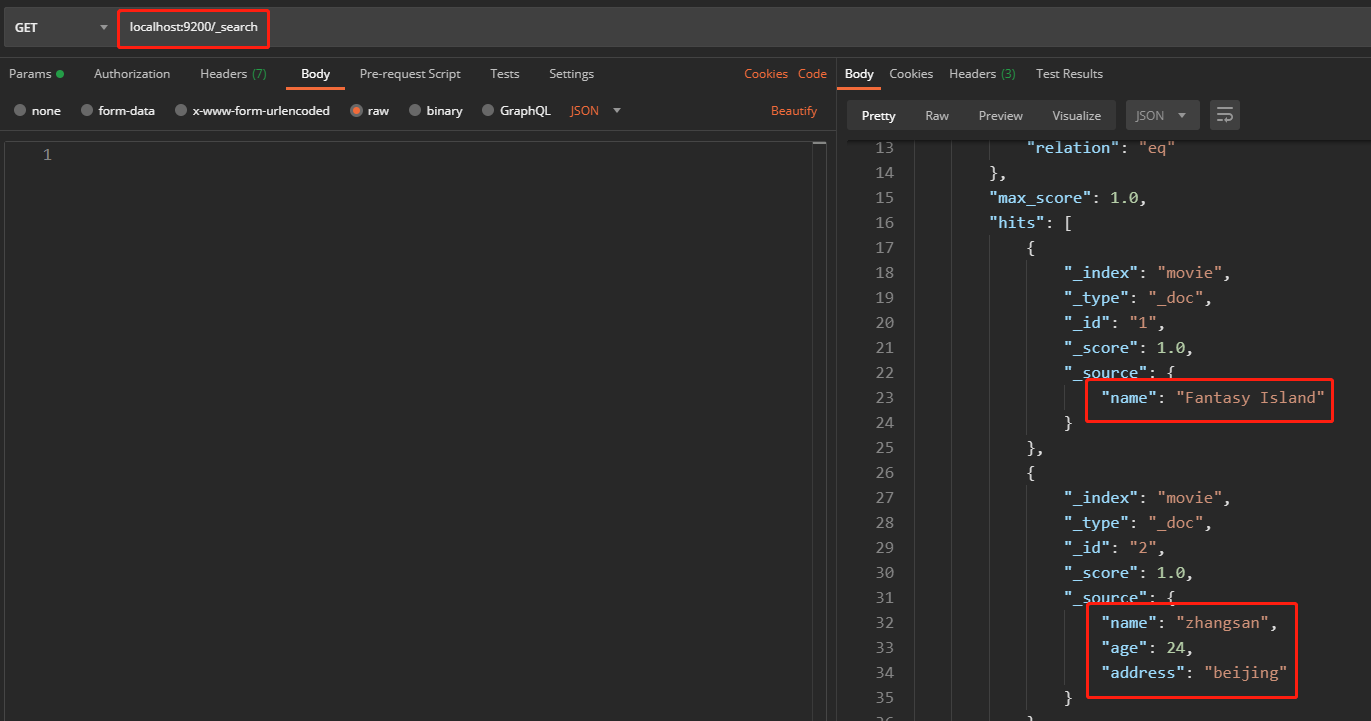This screenshot has width=1371, height=721.
Task: Select the request Body tab
Action: click(x=315, y=74)
